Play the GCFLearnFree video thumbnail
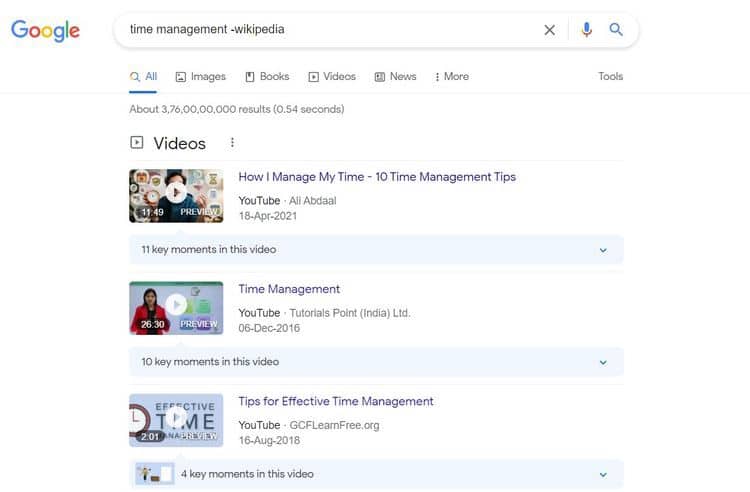The height and width of the screenshot is (492, 750). pyautogui.click(x=176, y=418)
